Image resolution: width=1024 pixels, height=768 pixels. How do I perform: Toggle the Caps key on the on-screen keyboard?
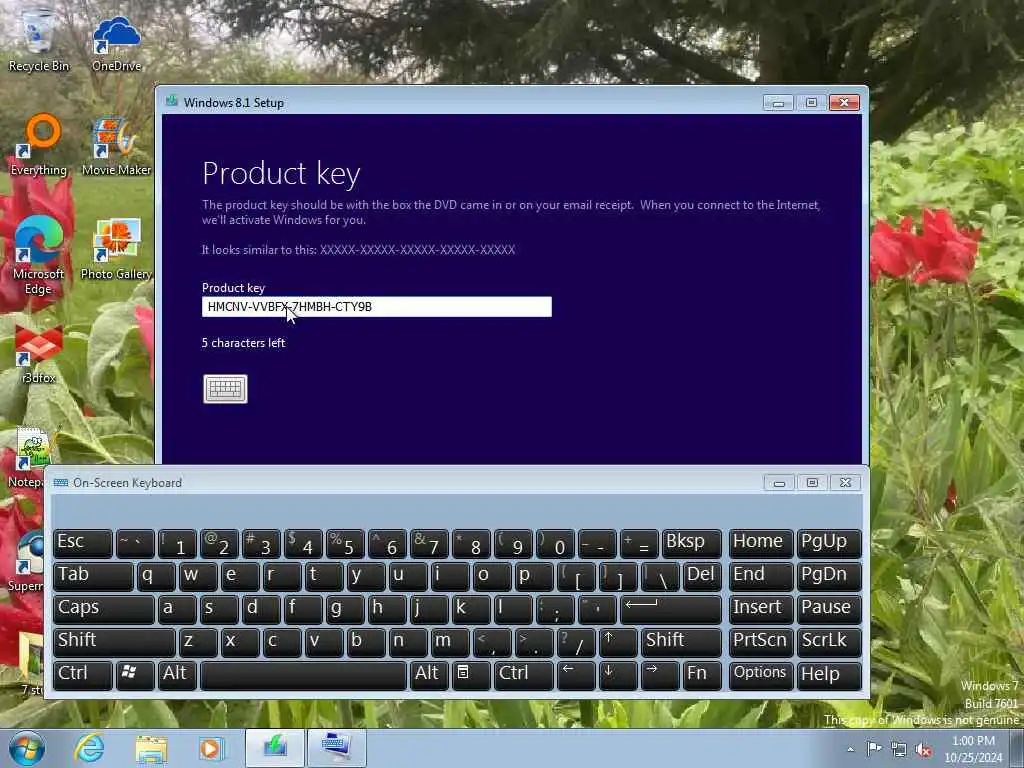pyautogui.click(x=104, y=609)
